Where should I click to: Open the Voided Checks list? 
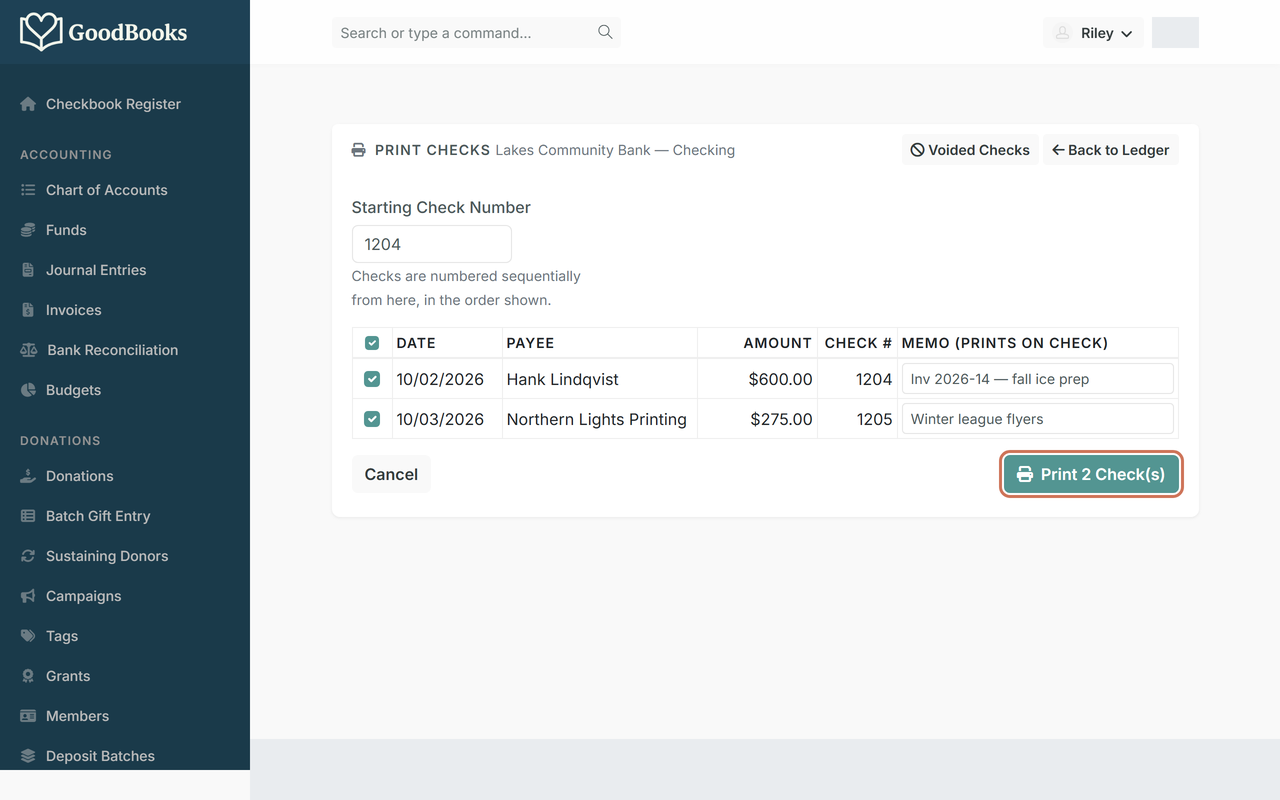coord(970,150)
